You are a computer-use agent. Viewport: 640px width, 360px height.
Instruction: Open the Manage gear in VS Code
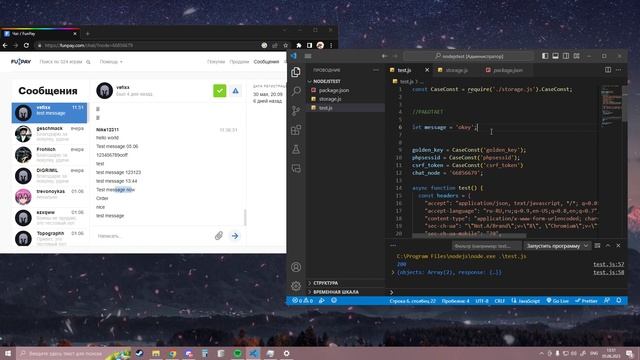(296, 286)
